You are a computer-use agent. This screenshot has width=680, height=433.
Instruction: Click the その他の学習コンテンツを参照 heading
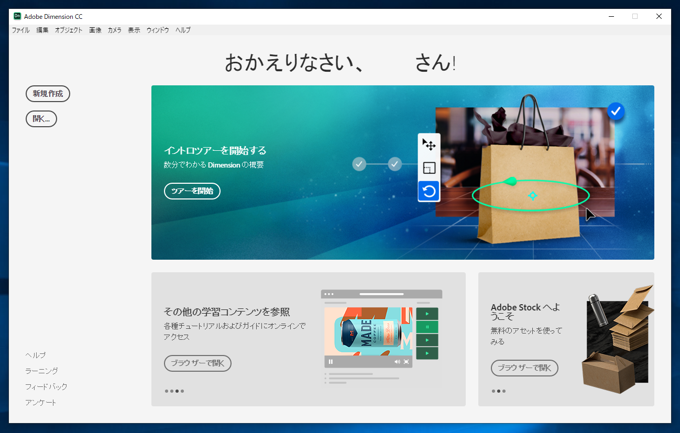pyautogui.click(x=227, y=312)
